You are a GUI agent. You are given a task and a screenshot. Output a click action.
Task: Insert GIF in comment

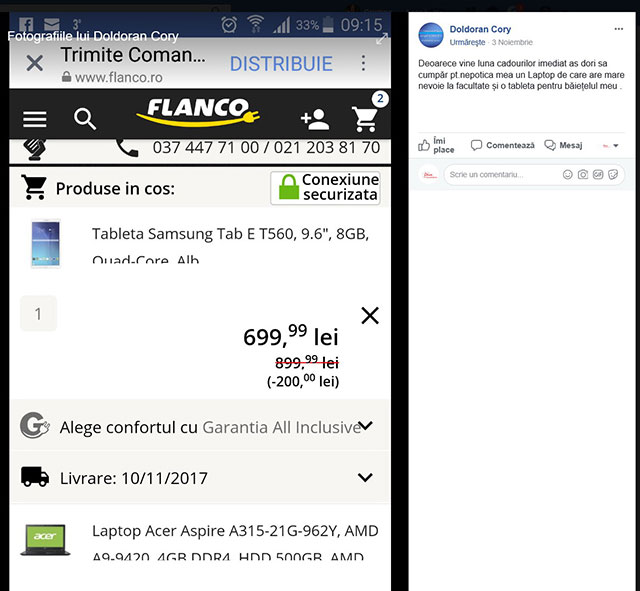598,175
